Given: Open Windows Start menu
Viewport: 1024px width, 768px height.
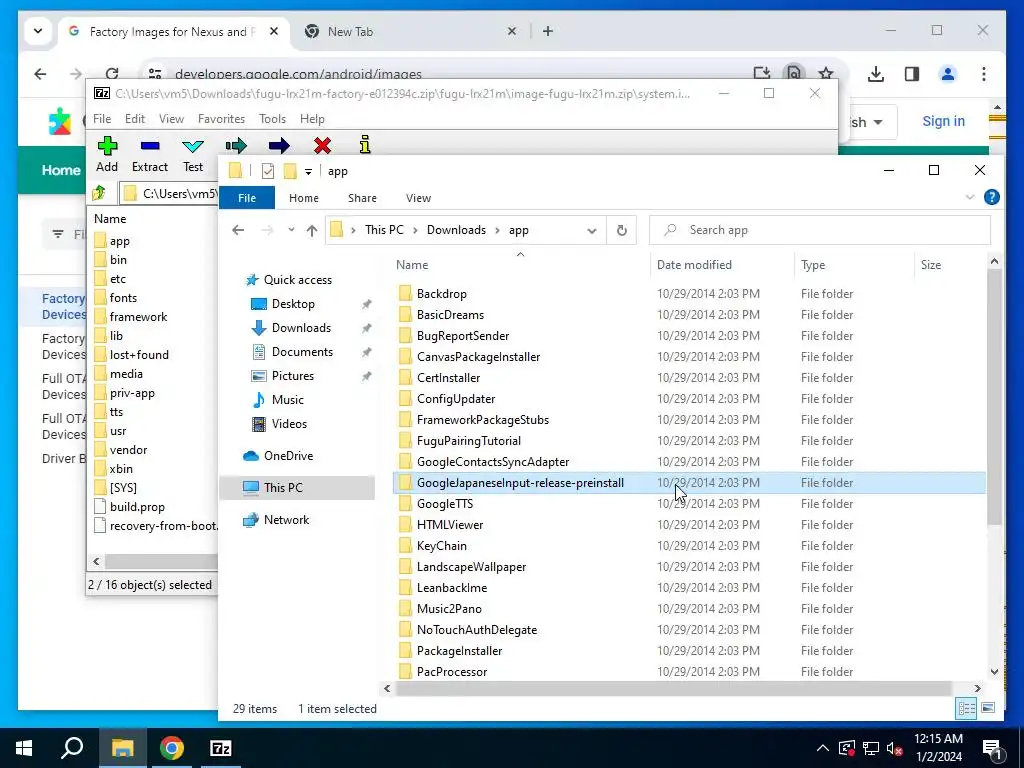Looking at the screenshot, I should (24, 748).
